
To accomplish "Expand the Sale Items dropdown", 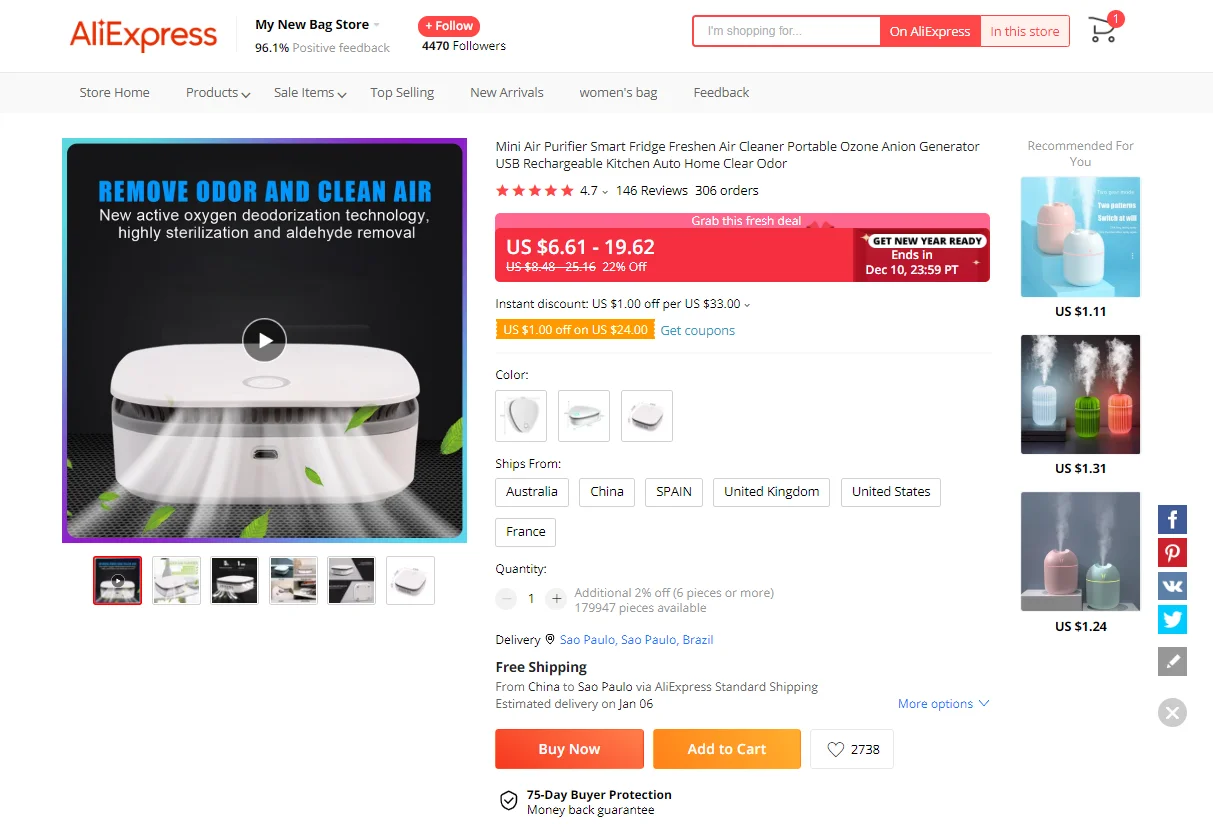I will (310, 93).
